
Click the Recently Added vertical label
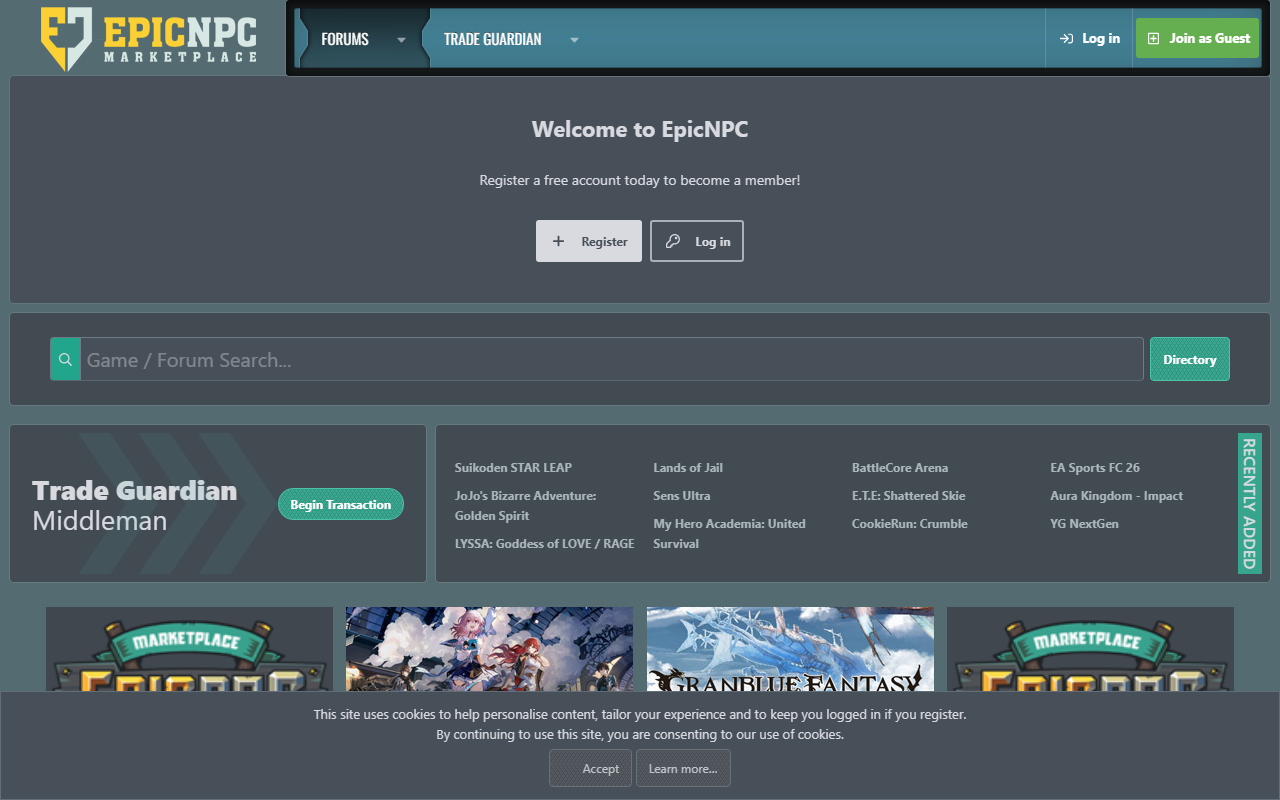1249,503
